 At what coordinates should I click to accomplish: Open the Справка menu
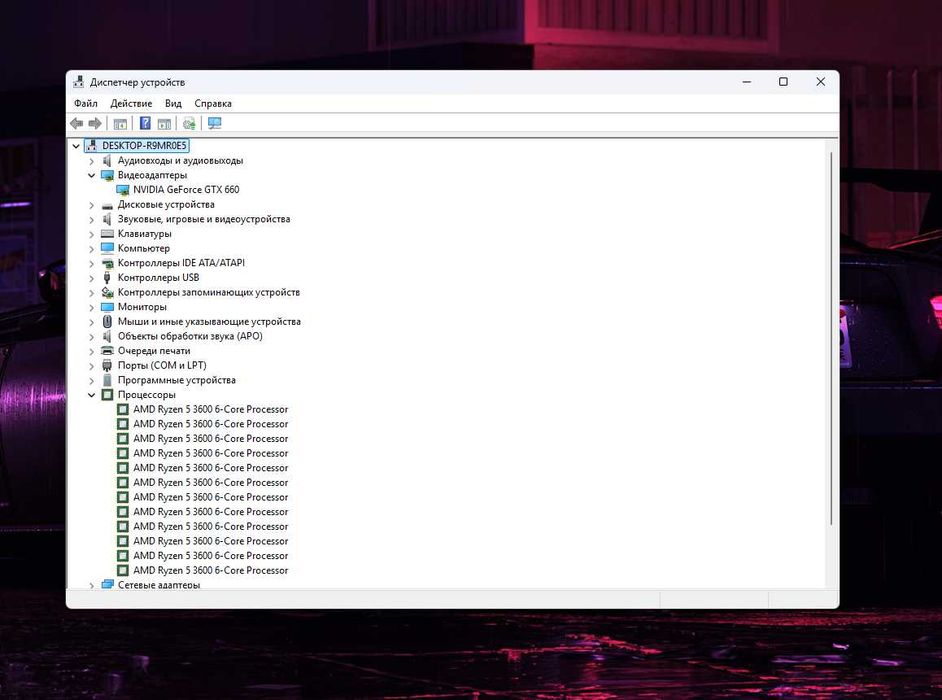(213, 103)
